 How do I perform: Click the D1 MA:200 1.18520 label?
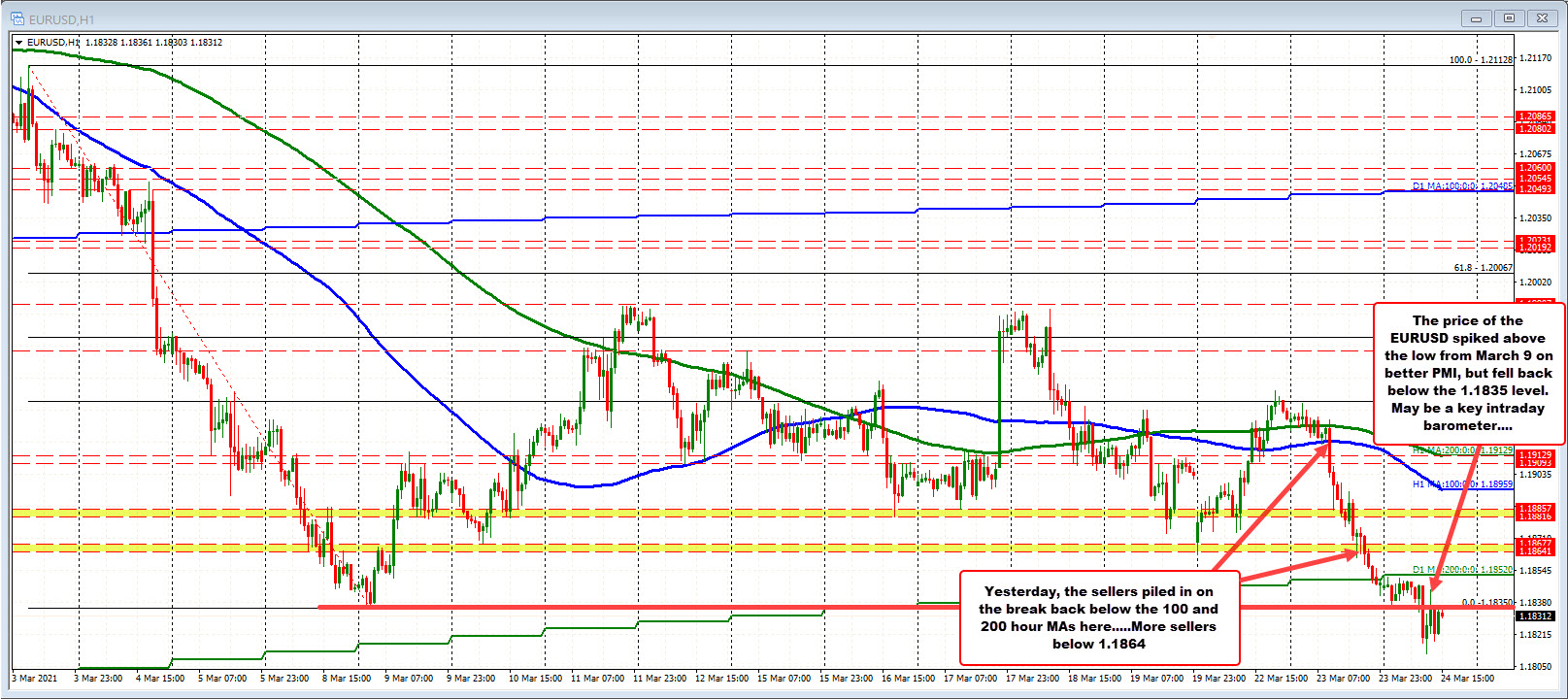(1462, 570)
